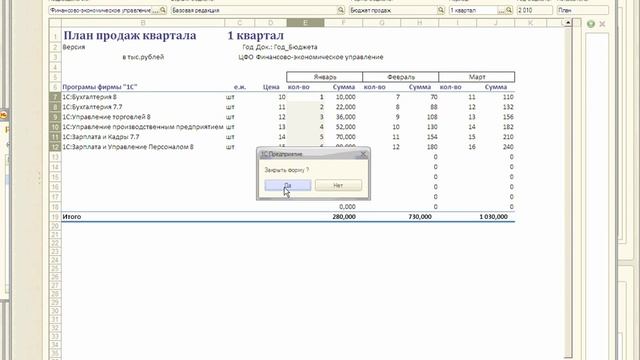Click the March sum cell 240
Image resolution: width=640 pixels, height=360 pixels.
(x=508, y=147)
